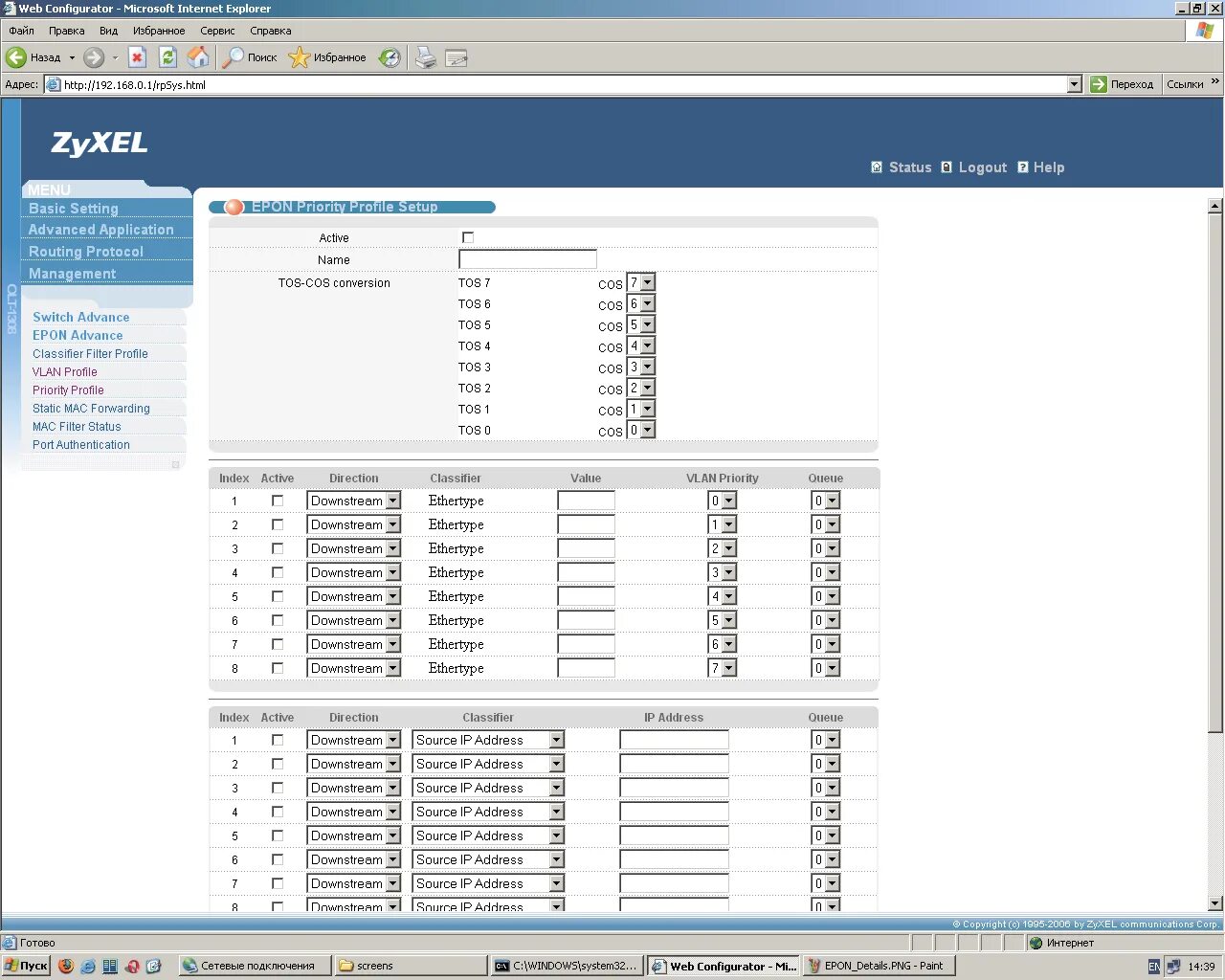The width and height of the screenshot is (1225, 980).
Task: Click the Stop loading icon
Action: [x=138, y=57]
